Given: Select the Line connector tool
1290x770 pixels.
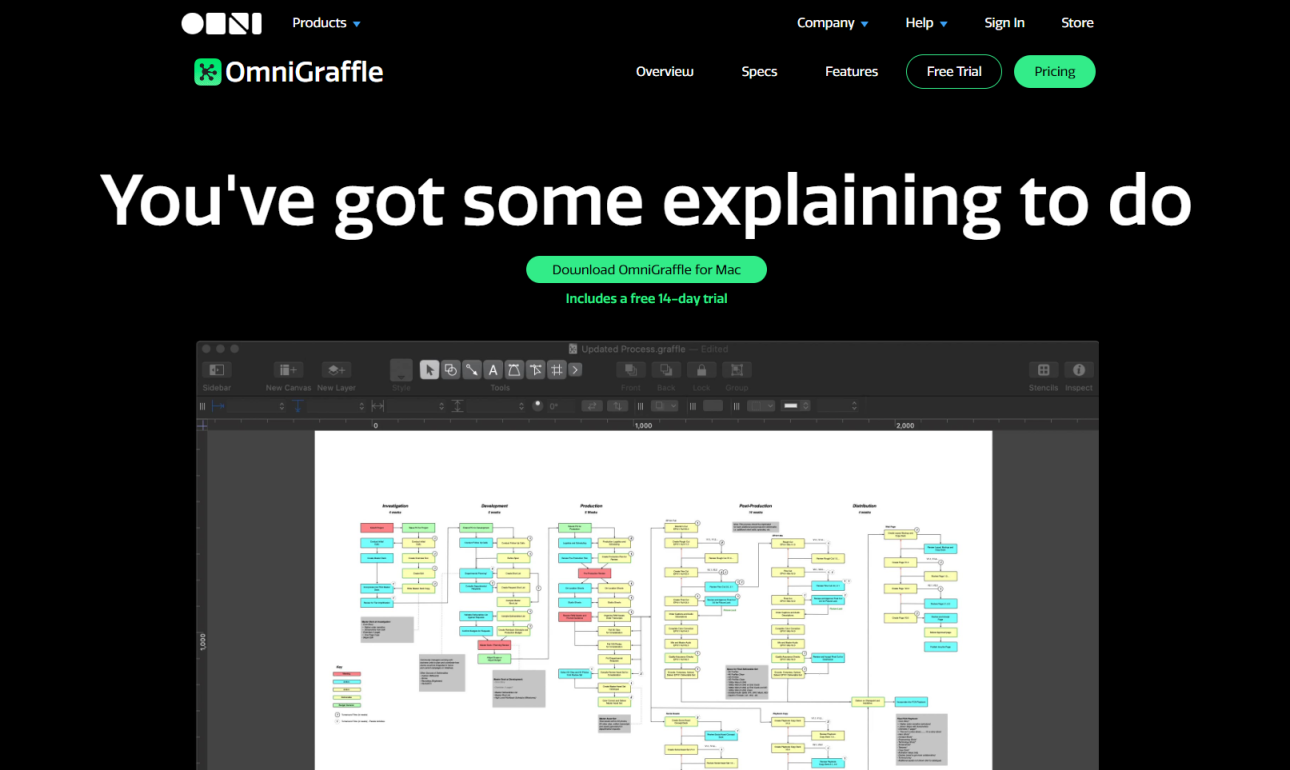Looking at the screenshot, I should pyautogui.click(x=471, y=370).
